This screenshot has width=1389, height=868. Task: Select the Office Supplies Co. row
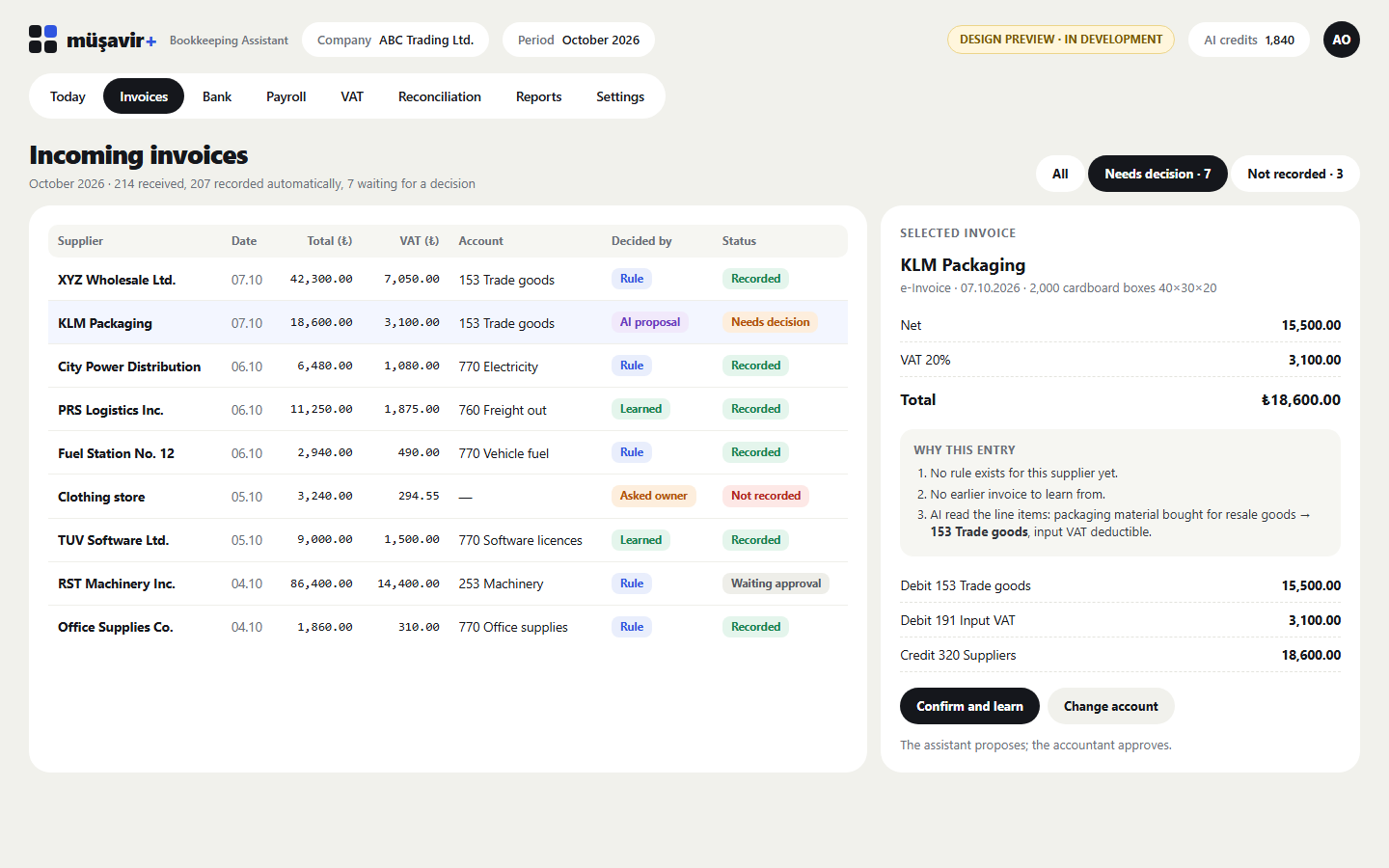pos(448,627)
